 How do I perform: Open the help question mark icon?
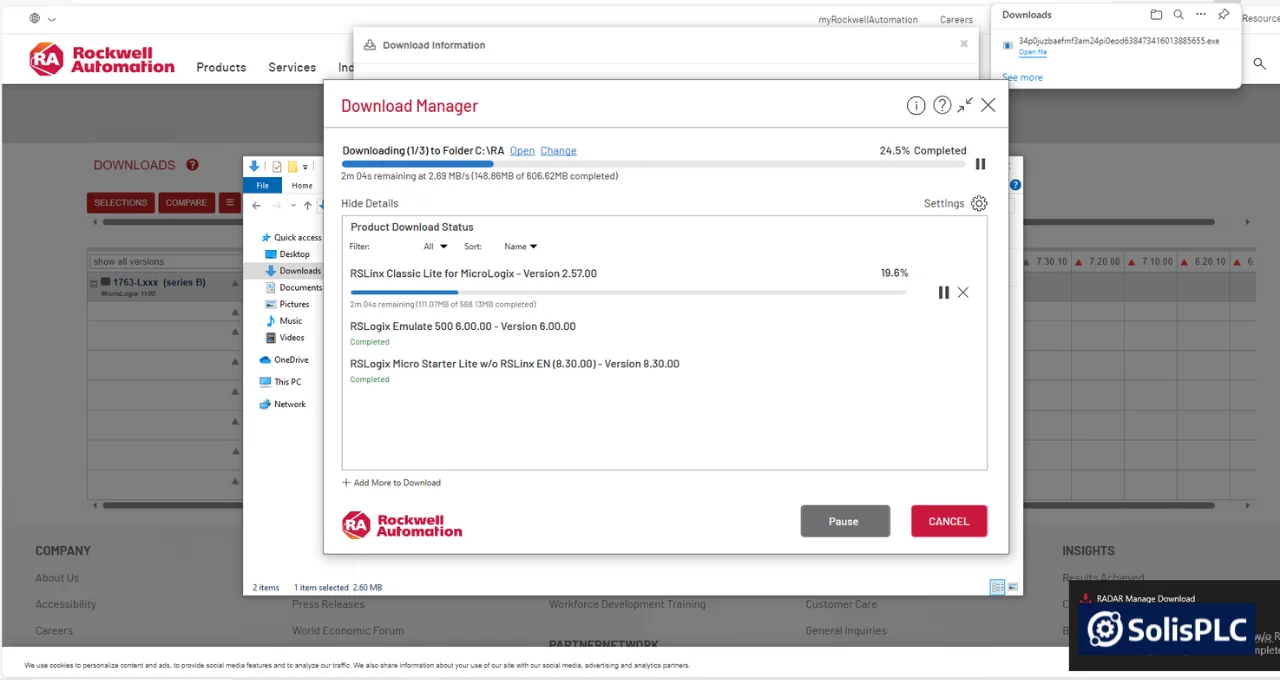point(941,105)
